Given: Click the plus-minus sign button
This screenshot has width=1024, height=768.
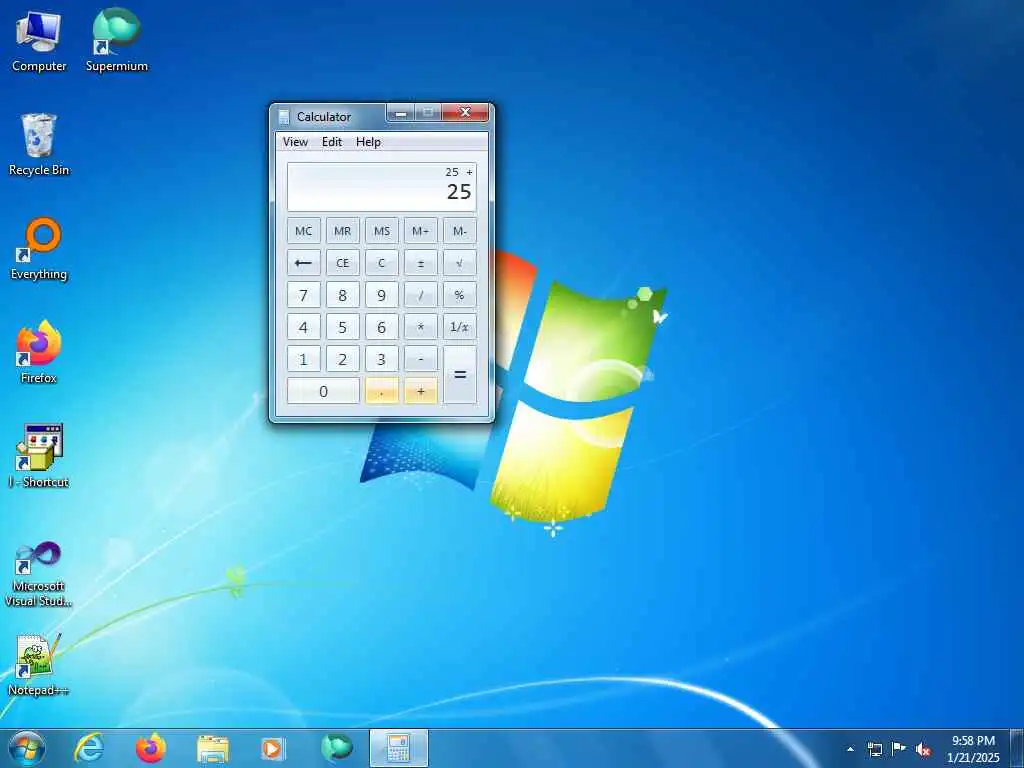Looking at the screenshot, I should tap(421, 263).
